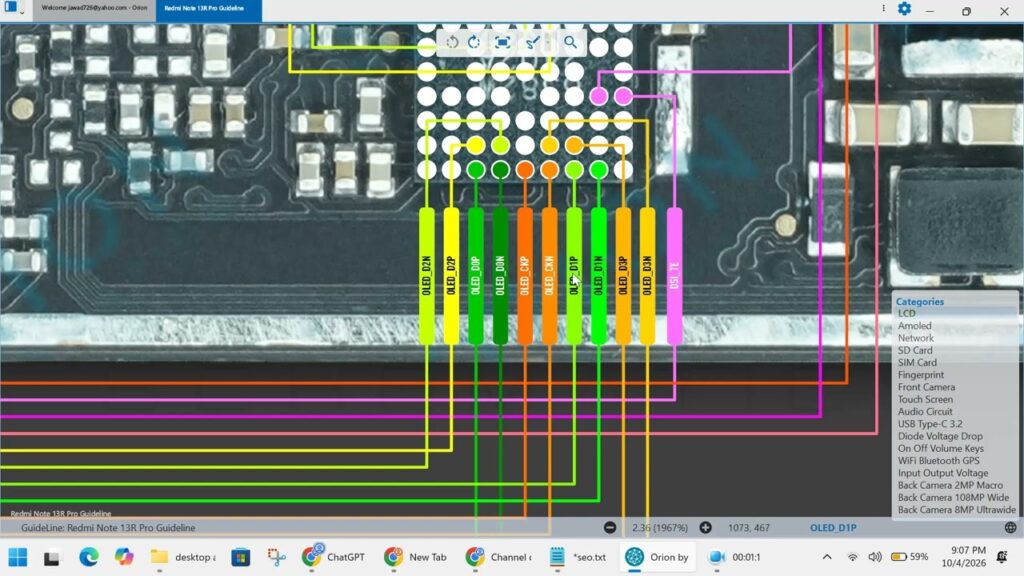Click the zoom out minus button
The height and width of the screenshot is (576, 1024).
pyautogui.click(x=610, y=528)
